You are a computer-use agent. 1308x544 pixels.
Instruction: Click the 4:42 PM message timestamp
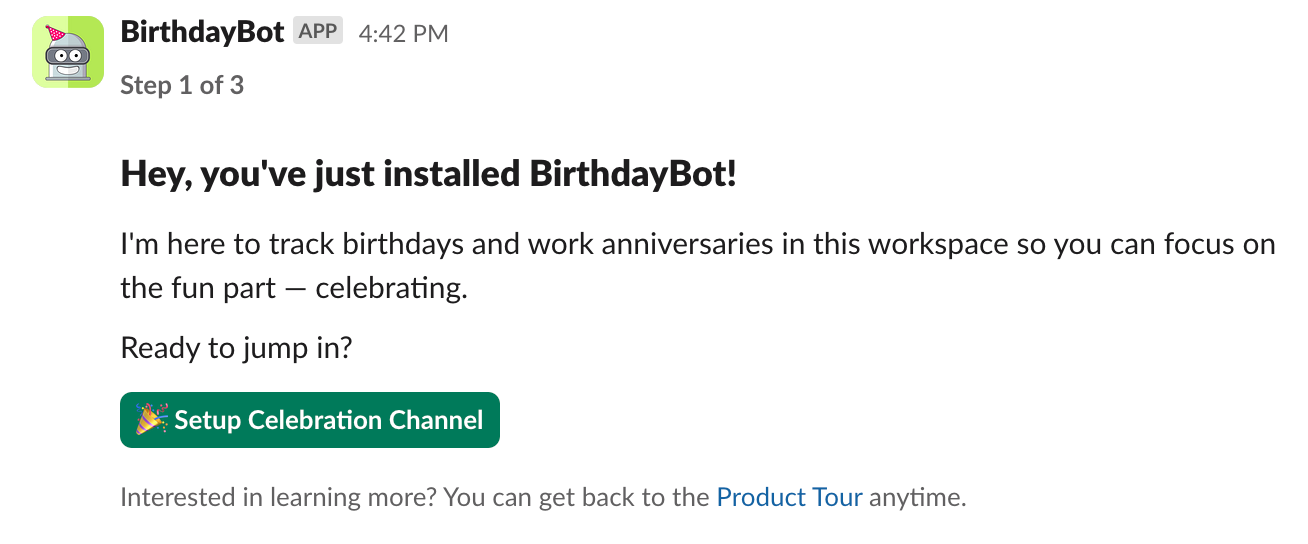tap(403, 34)
